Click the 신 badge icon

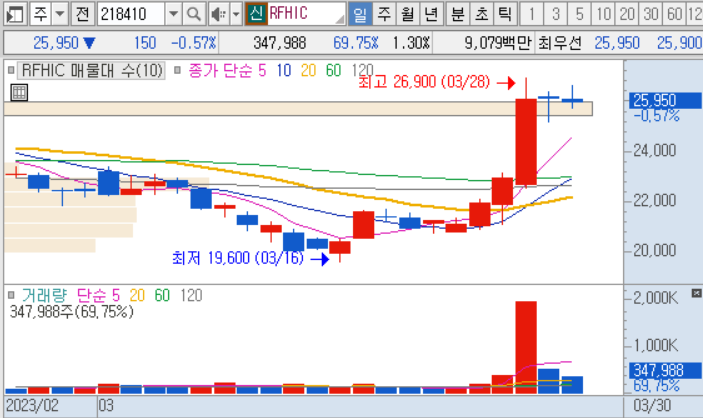coord(256,13)
